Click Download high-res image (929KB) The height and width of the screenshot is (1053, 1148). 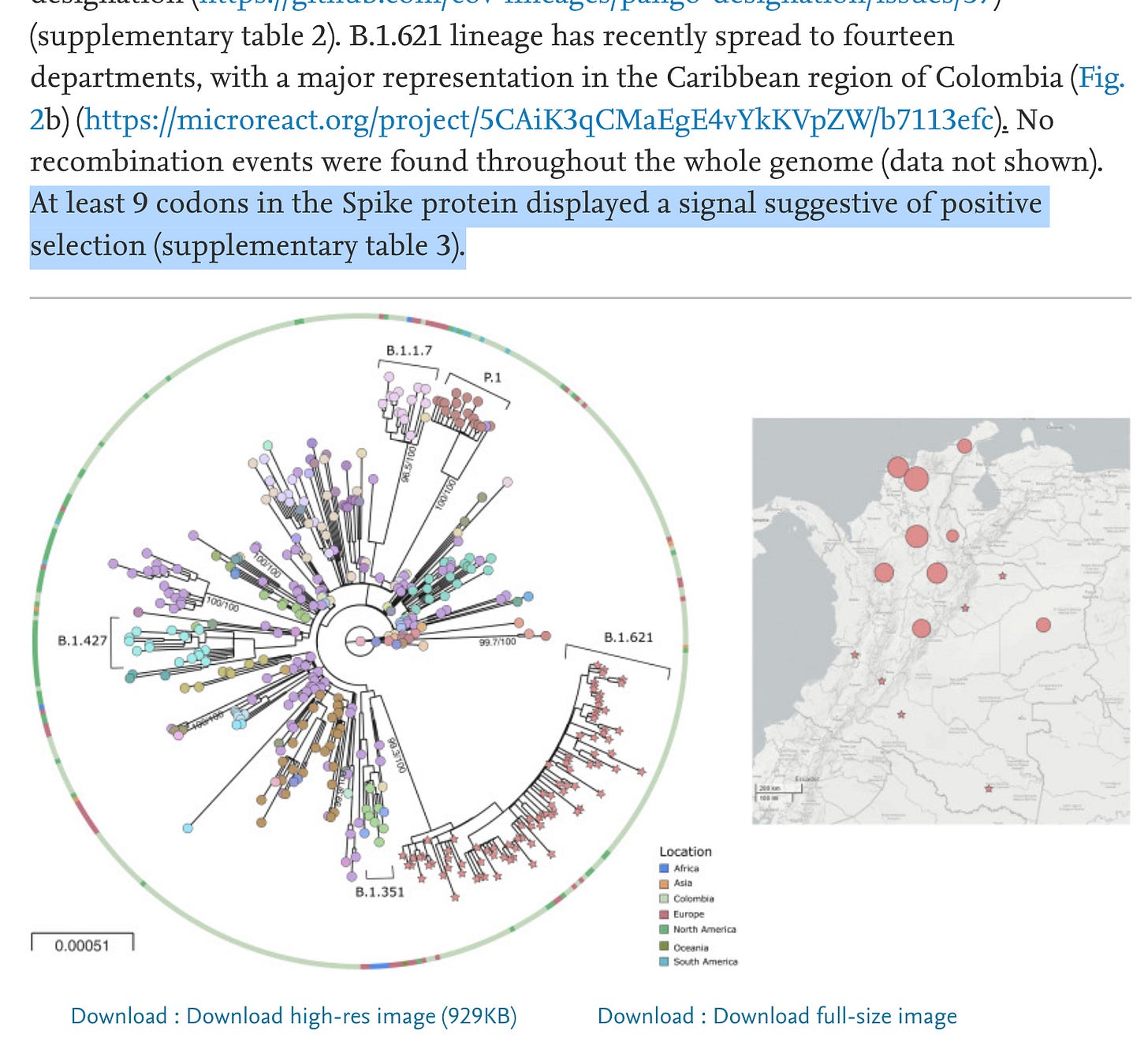(x=293, y=1016)
